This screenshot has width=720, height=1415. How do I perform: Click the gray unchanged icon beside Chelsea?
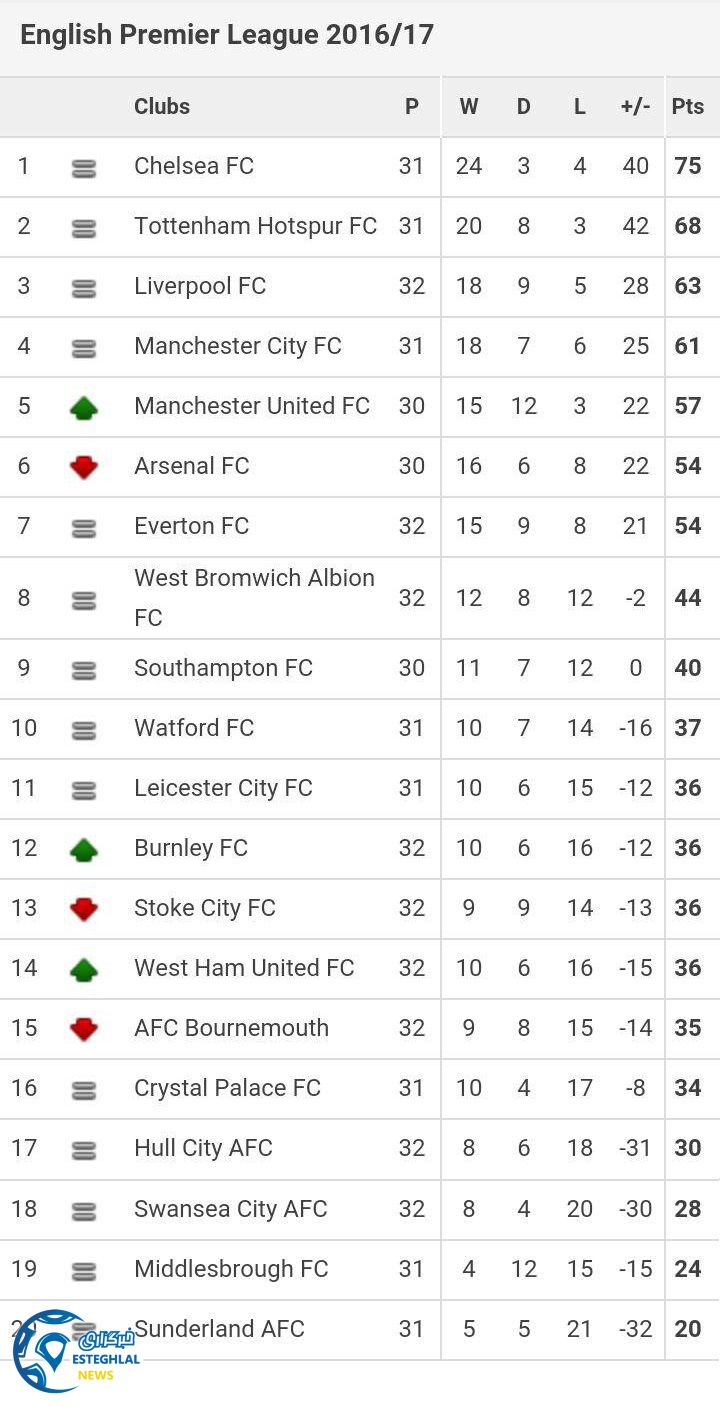pos(84,168)
